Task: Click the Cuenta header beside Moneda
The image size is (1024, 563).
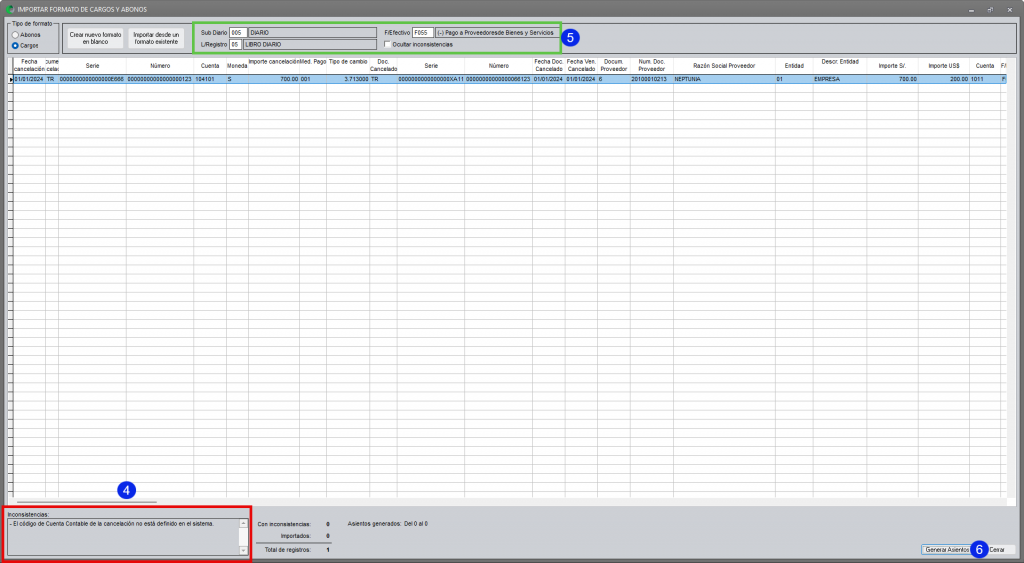Action: [x=210, y=65]
